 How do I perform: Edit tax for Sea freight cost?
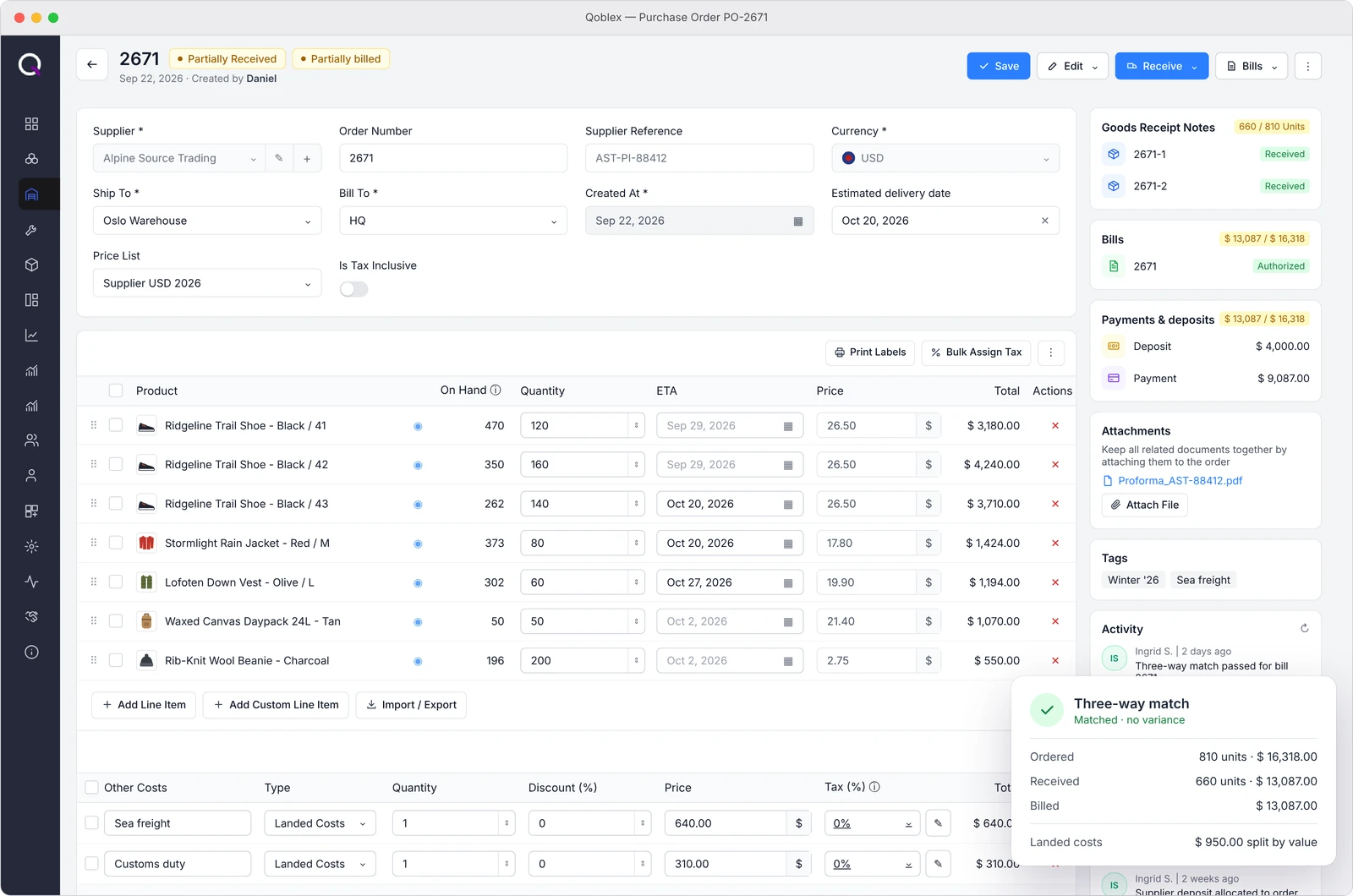coord(938,822)
